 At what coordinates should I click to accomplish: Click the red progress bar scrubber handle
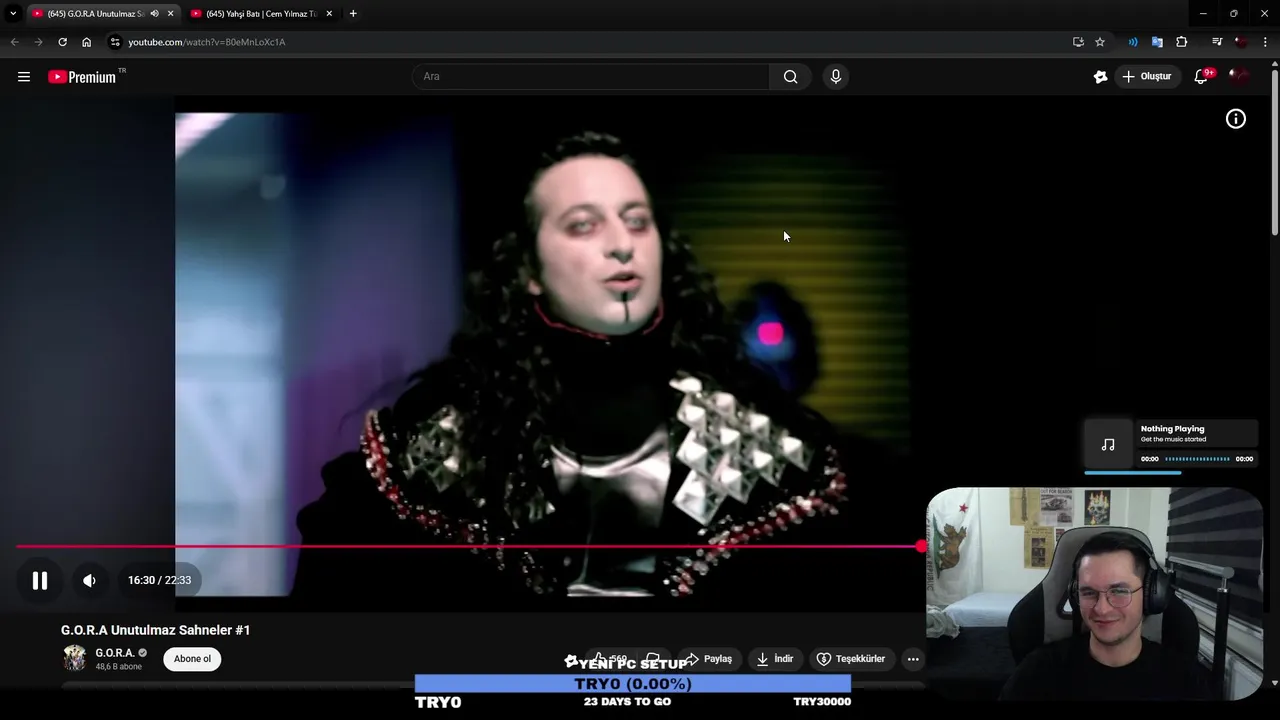921,546
